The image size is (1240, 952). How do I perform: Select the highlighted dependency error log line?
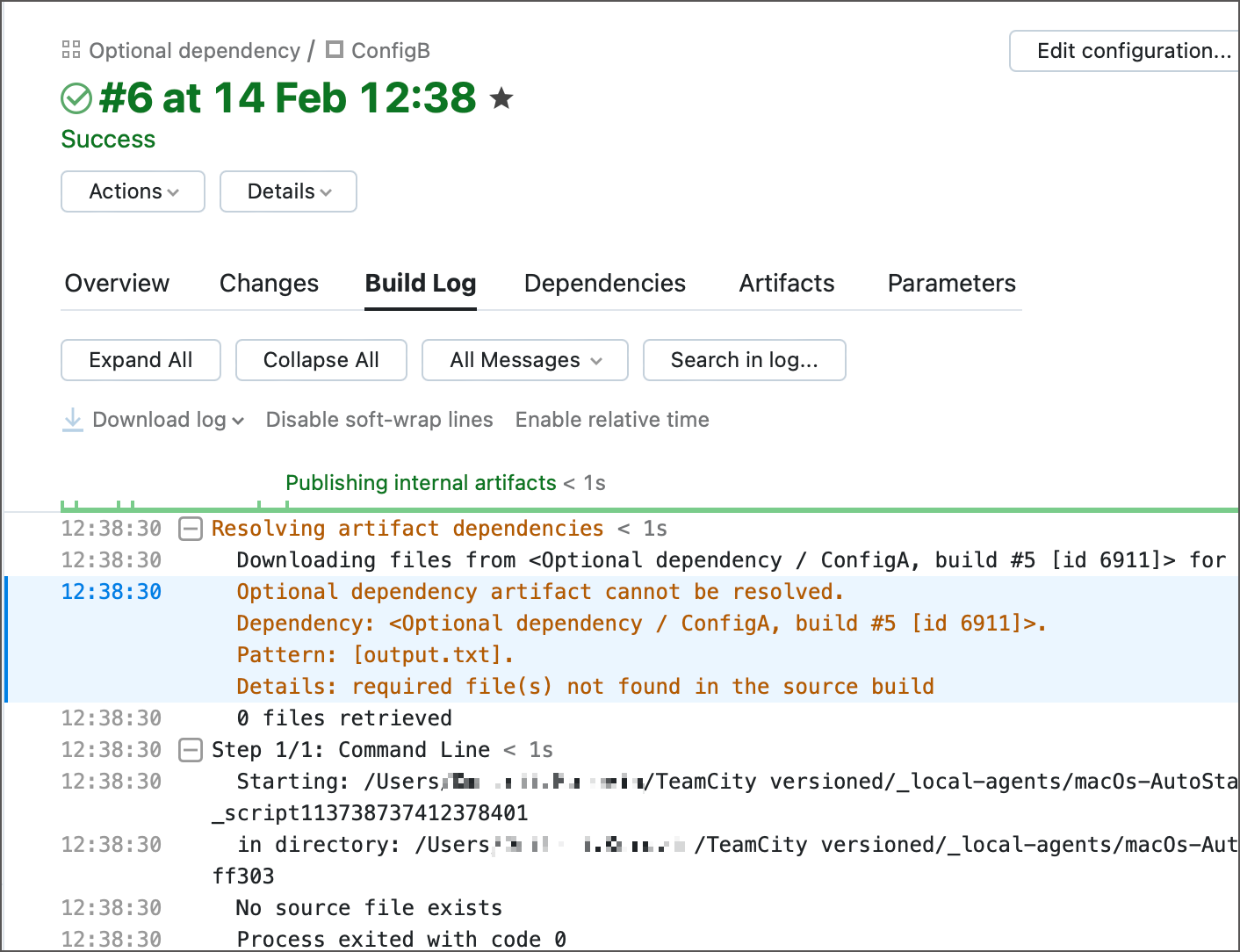point(538,591)
